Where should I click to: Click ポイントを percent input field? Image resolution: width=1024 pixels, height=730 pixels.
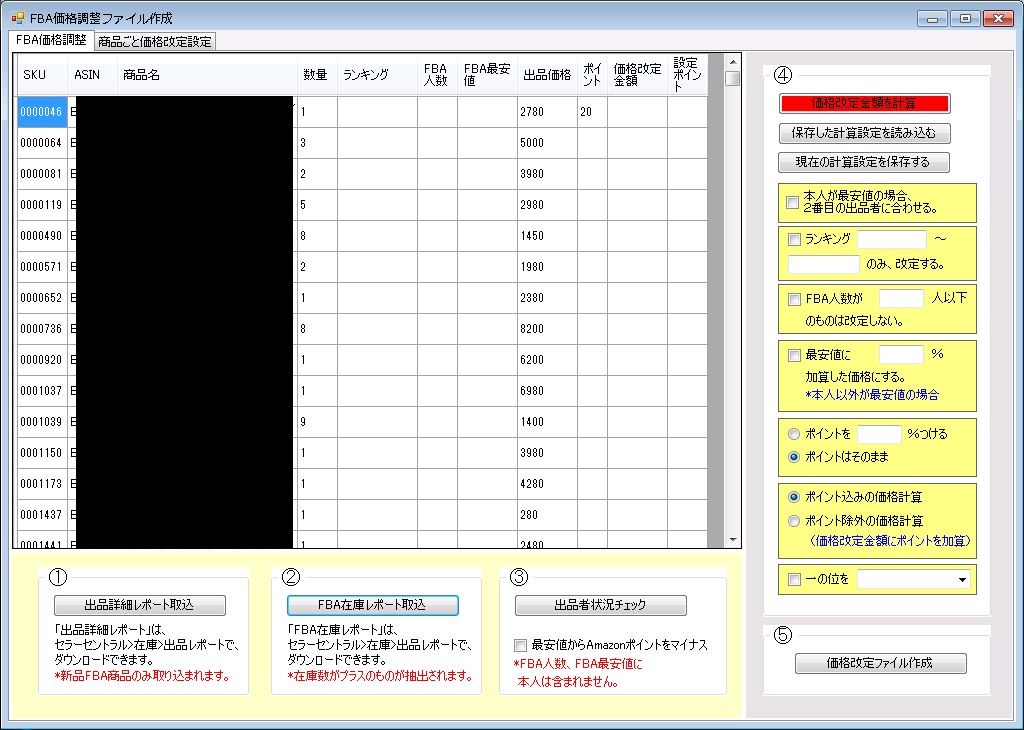point(879,434)
